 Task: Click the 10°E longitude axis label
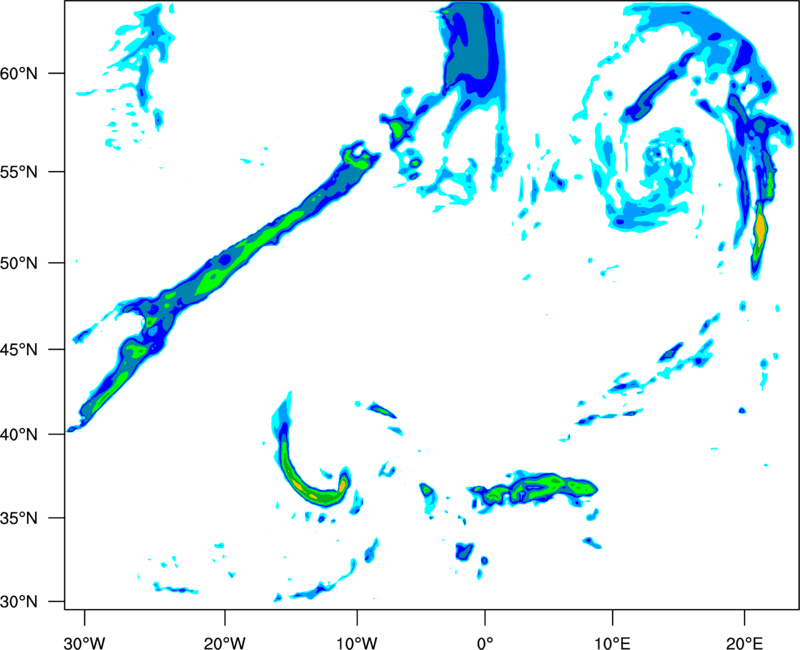coord(612,643)
